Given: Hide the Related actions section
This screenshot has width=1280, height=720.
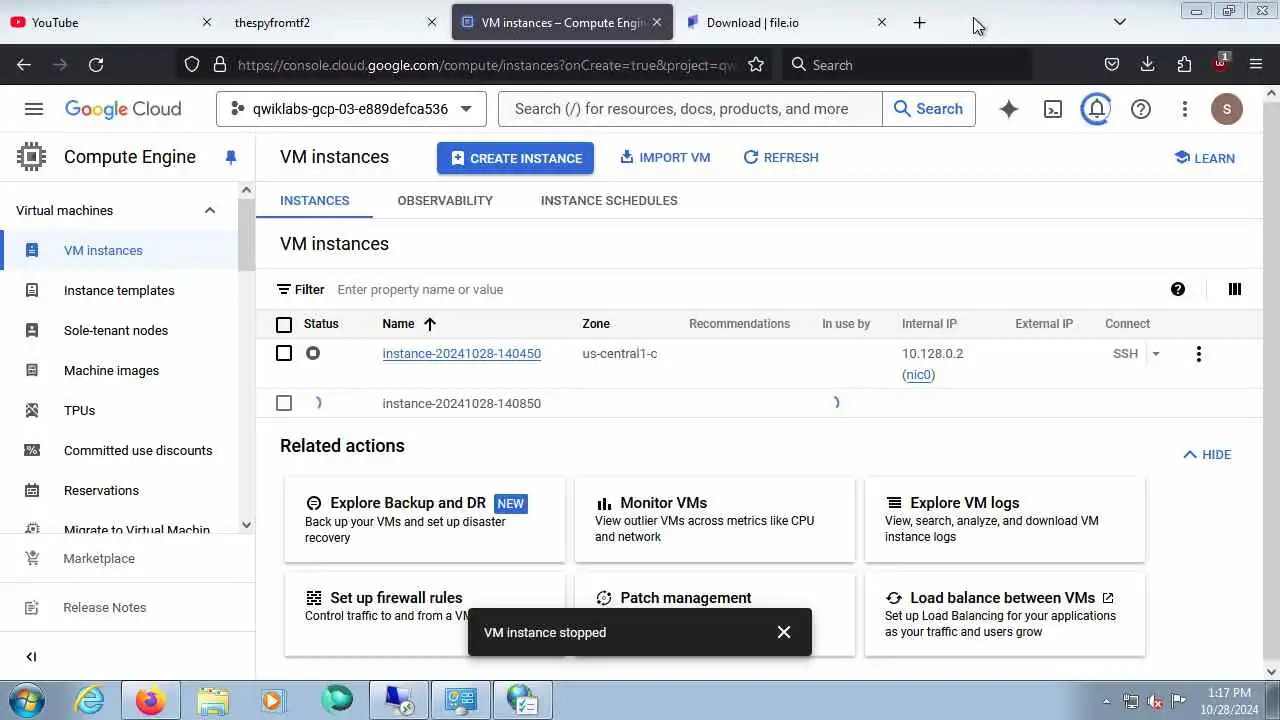Looking at the screenshot, I should [1207, 454].
